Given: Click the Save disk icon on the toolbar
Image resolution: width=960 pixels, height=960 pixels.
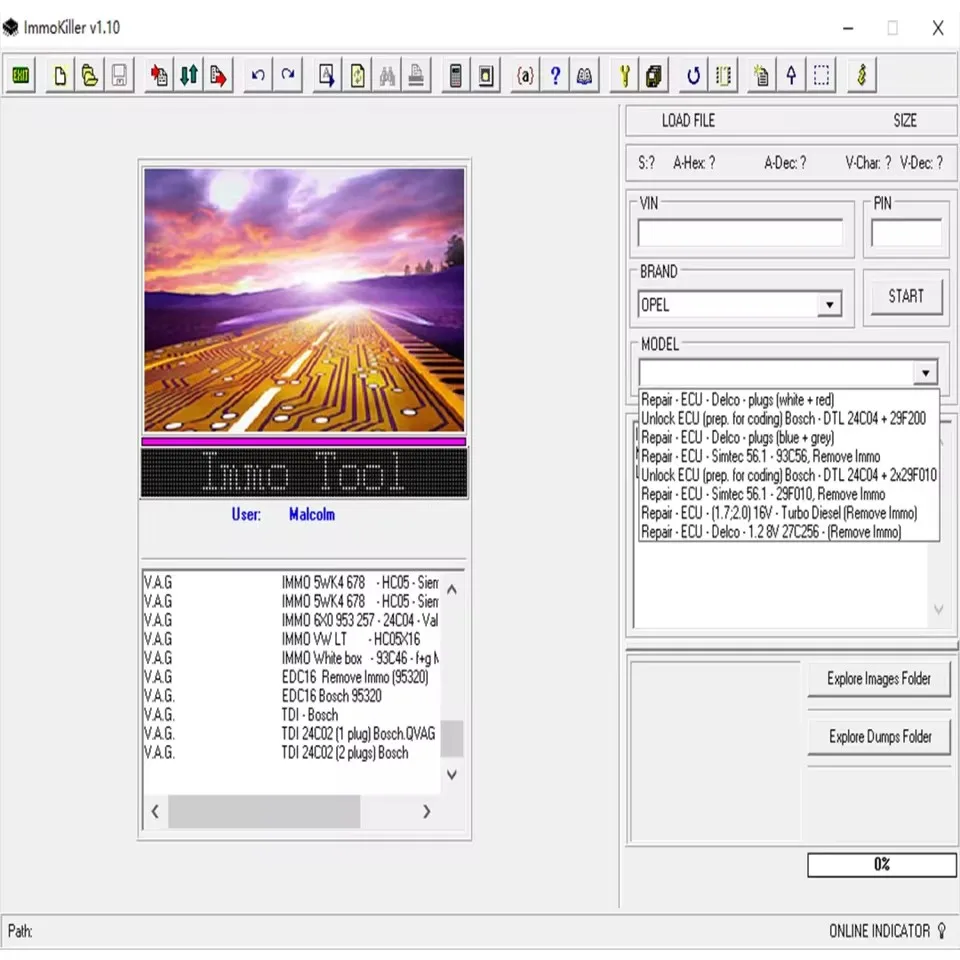Looking at the screenshot, I should tap(119, 75).
